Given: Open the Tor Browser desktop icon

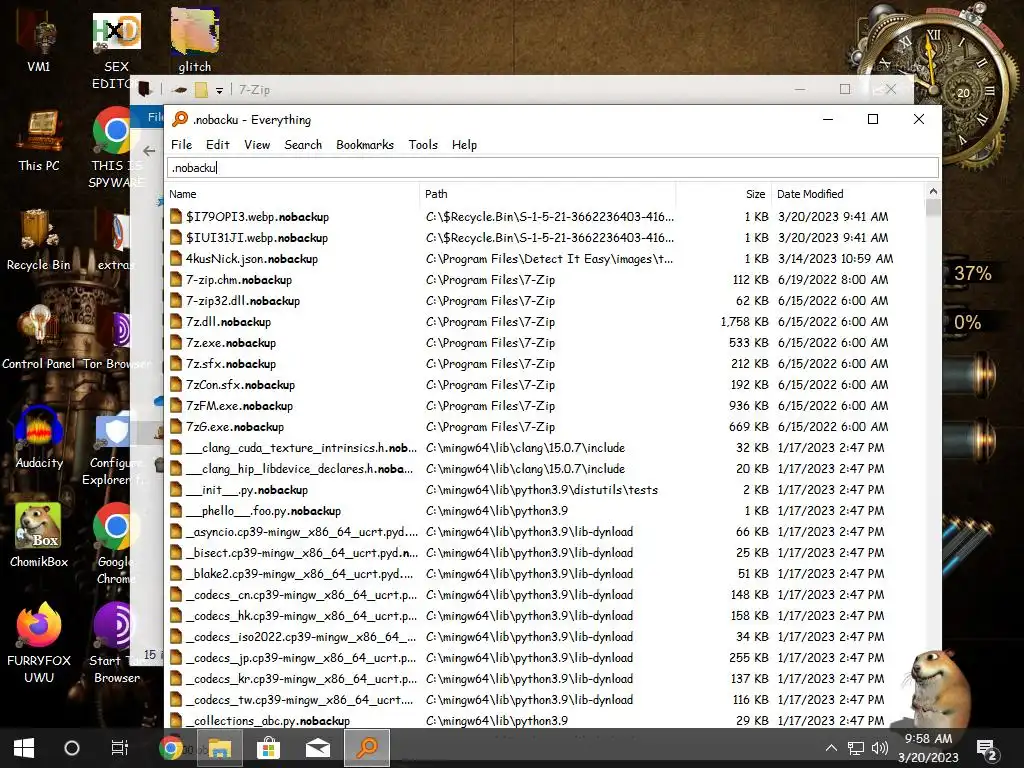Looking at the screenshot, I should click(x=116, y=340).
